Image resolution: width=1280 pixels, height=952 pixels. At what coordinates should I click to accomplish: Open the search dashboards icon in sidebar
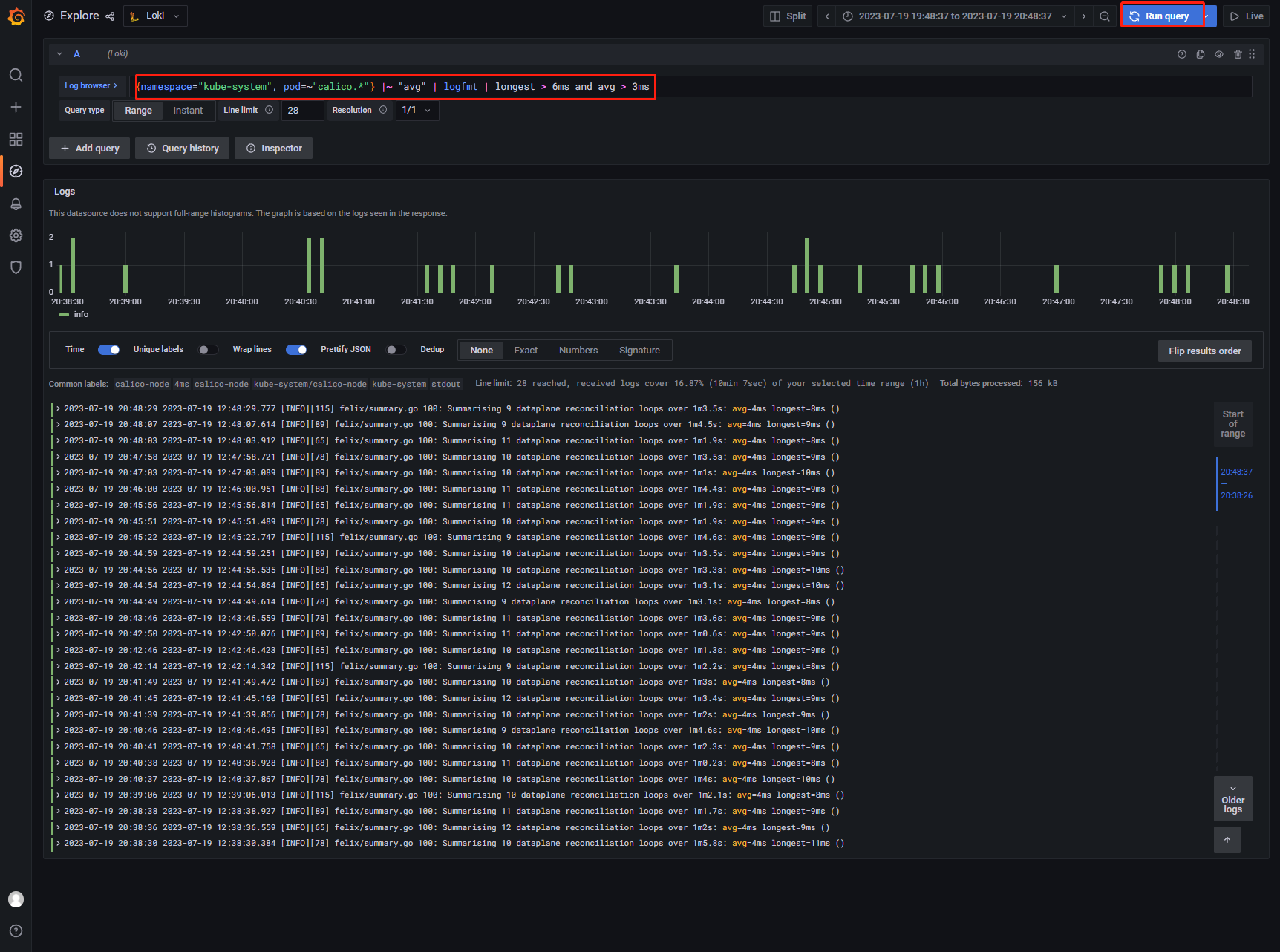click(x=16, y=75)
